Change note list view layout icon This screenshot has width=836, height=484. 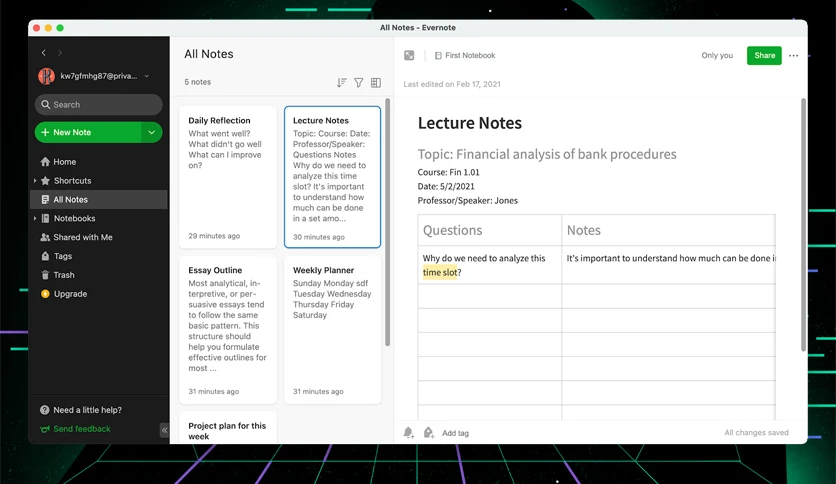(x=376, y=83)
